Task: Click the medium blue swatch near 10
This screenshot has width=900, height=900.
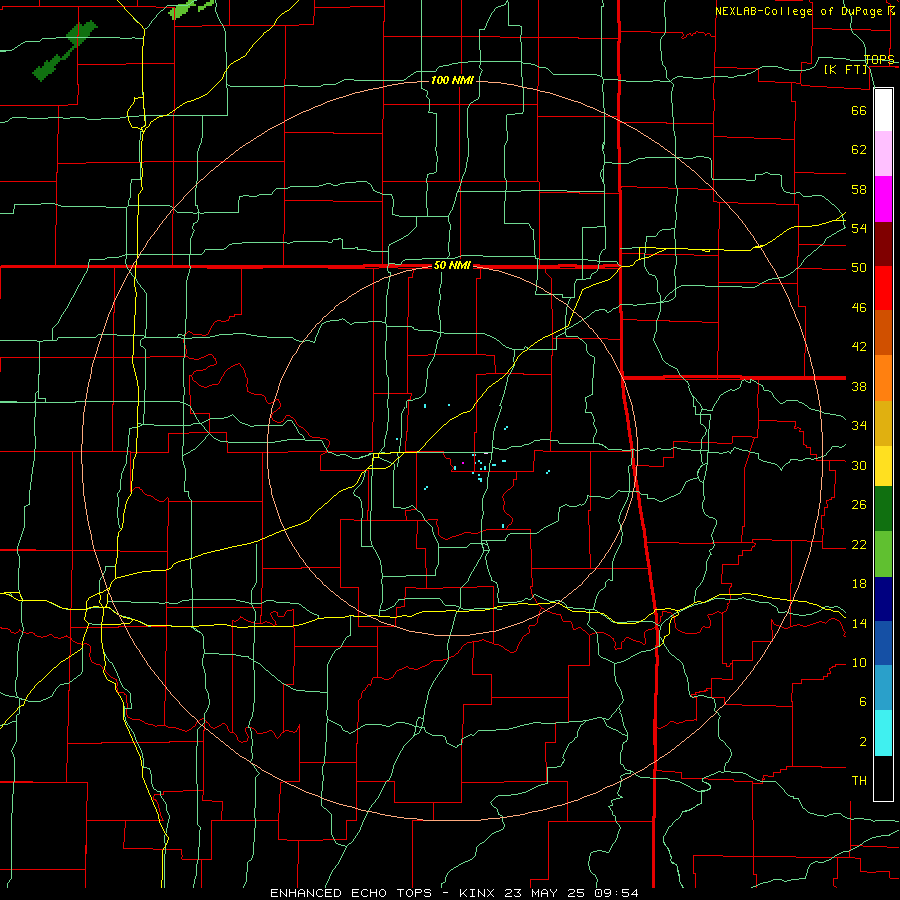Action: (883, 643)
